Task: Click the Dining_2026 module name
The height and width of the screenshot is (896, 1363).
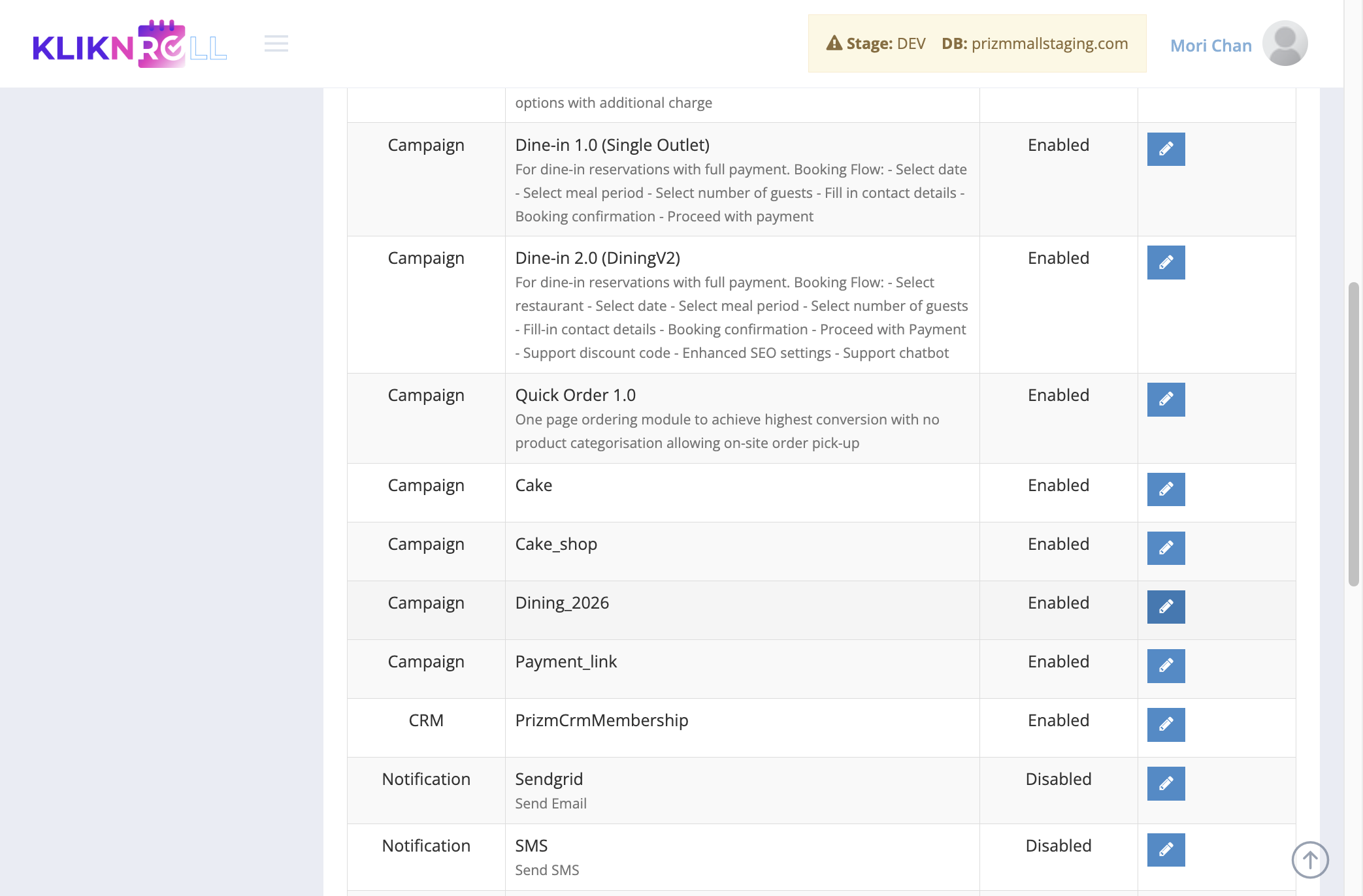Action: coord(562,603)
